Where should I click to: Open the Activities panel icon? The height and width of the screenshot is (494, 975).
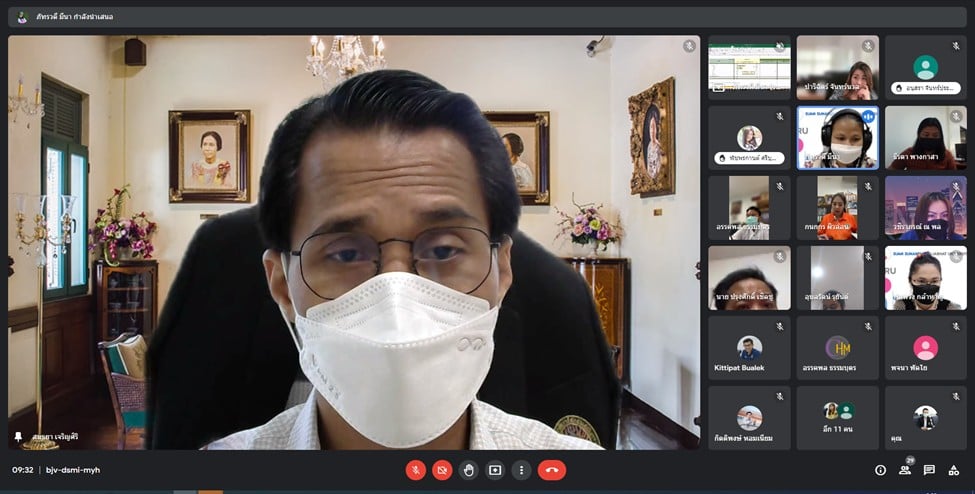coord(954,470)
